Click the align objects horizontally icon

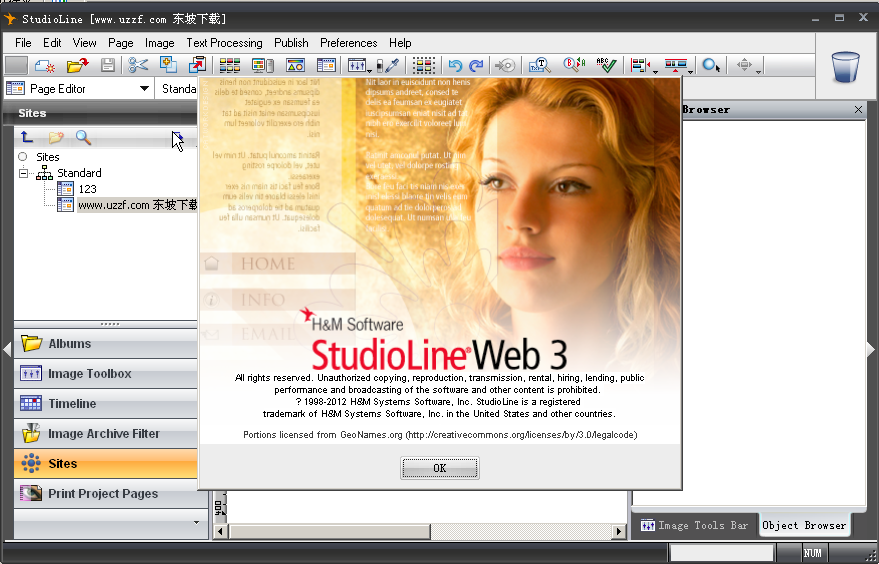click(640, 66)
